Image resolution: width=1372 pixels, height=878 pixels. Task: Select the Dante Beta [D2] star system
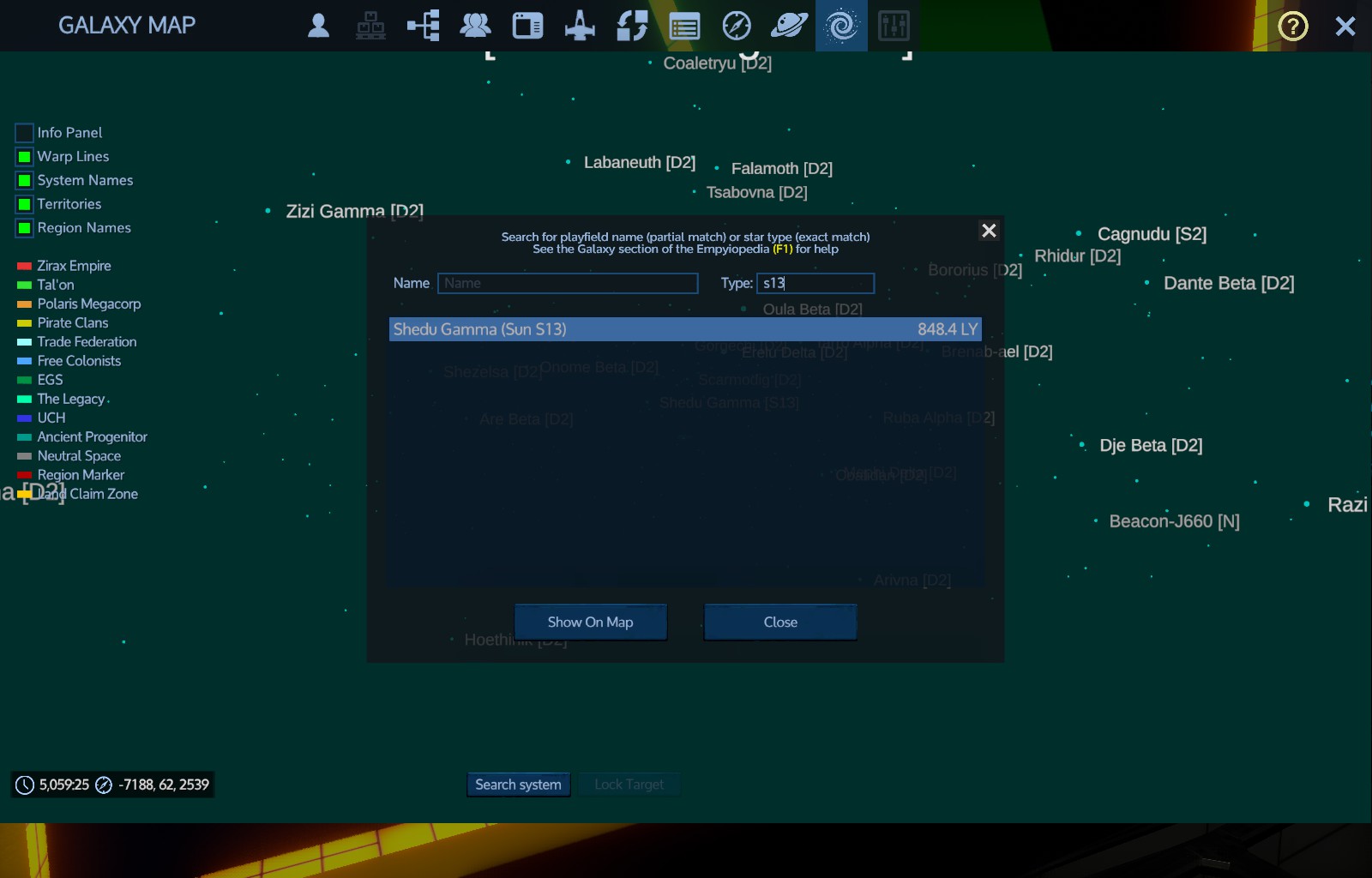point(1229,283)
